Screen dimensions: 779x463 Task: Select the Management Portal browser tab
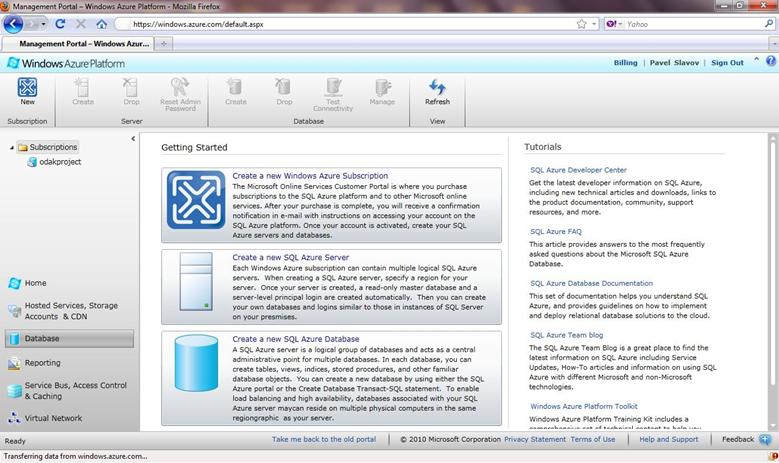click(78, 44)
